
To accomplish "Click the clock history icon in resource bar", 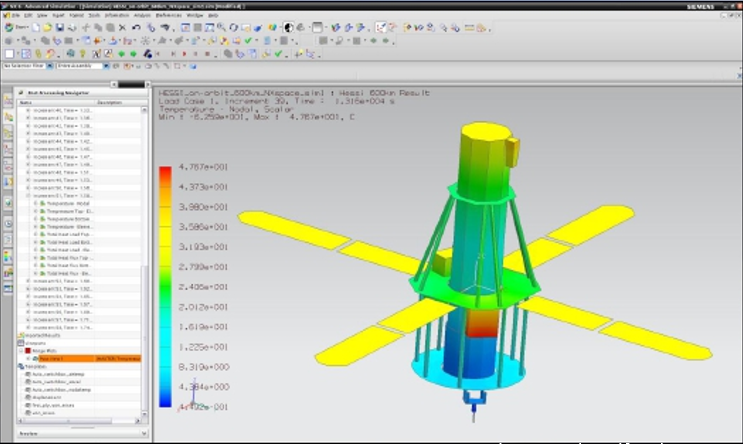I will click(8, 224).
